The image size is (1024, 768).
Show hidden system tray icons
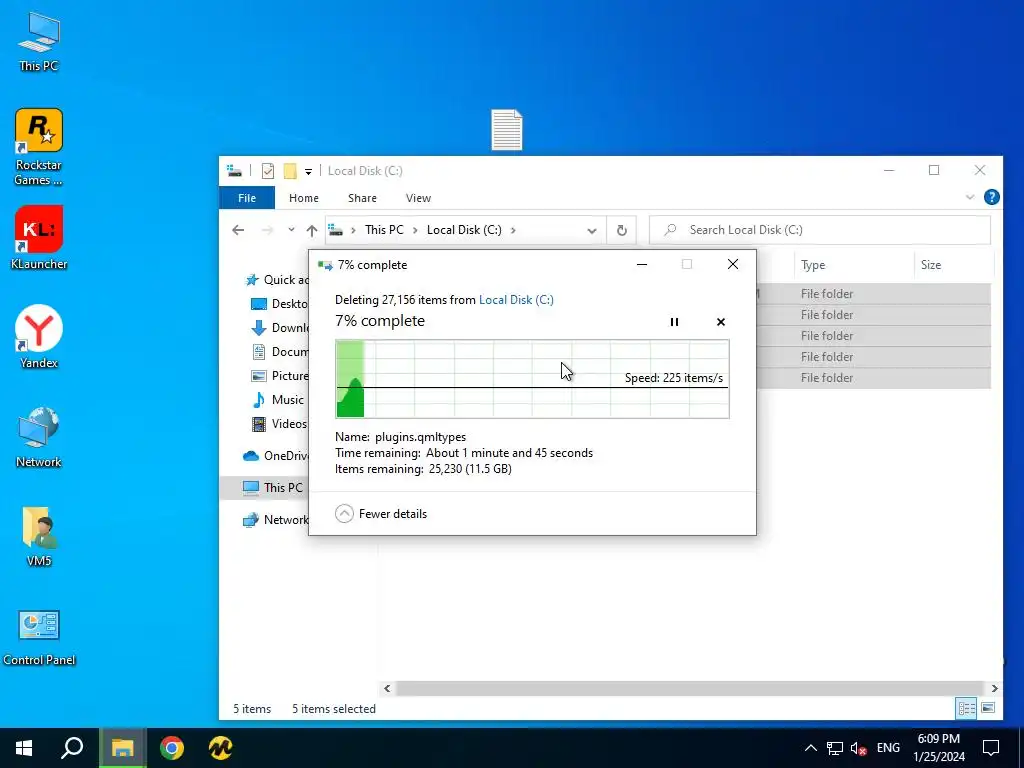(810, 748)
